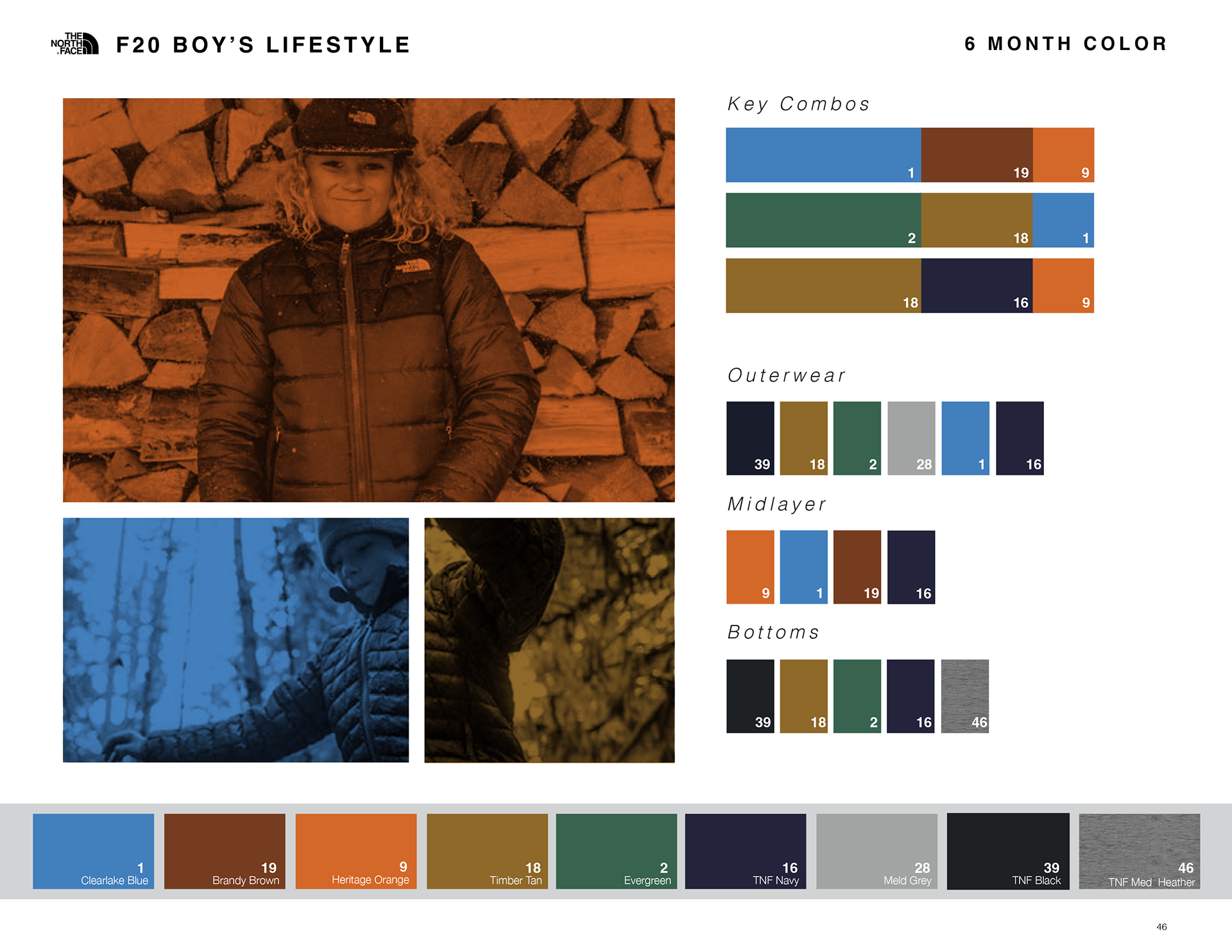1232x952 pixels.
Task: Select the Timber Tan palette swatch
Action: point(487,851)
